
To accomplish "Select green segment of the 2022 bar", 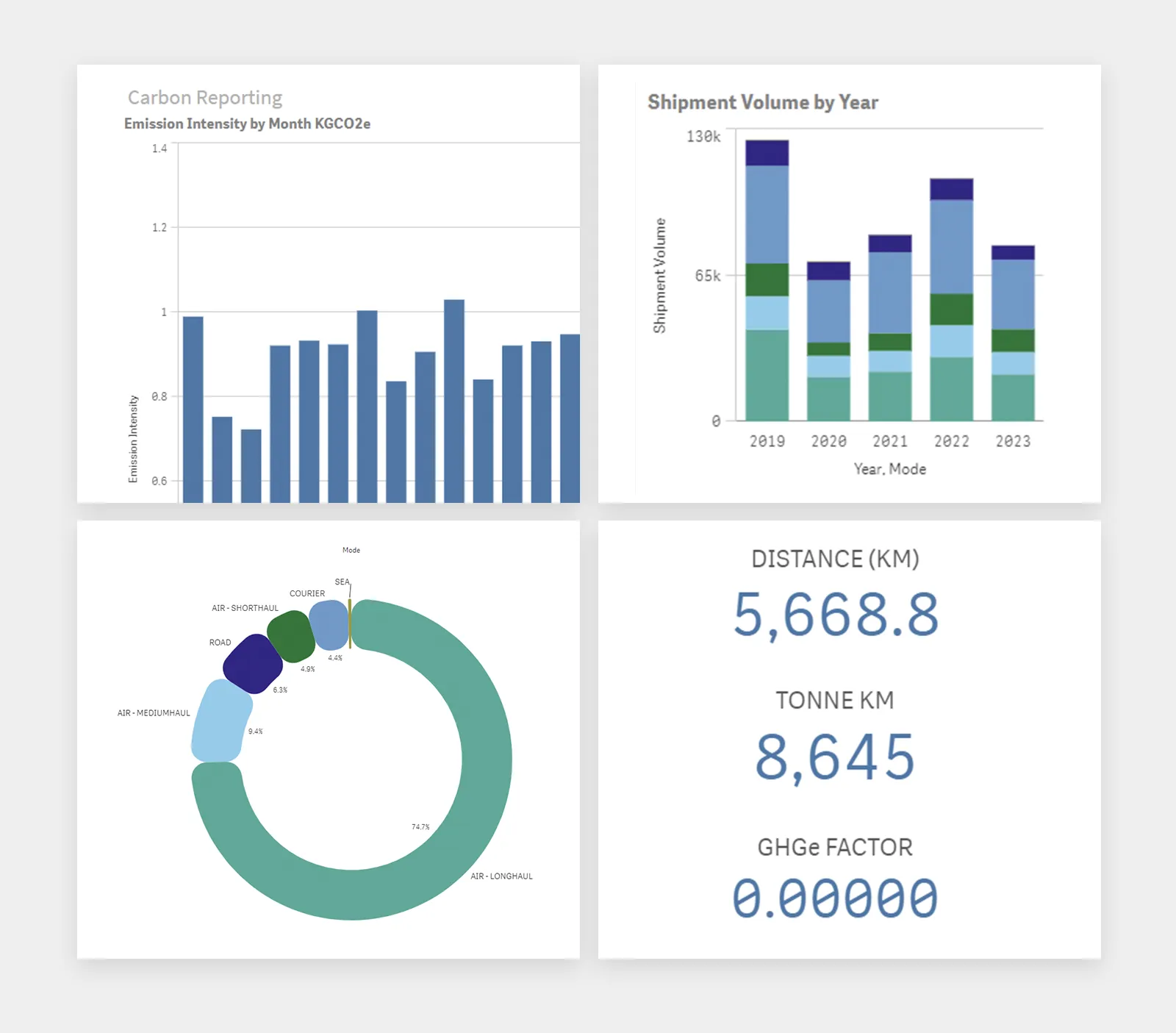I will click(x=952, y=310).
